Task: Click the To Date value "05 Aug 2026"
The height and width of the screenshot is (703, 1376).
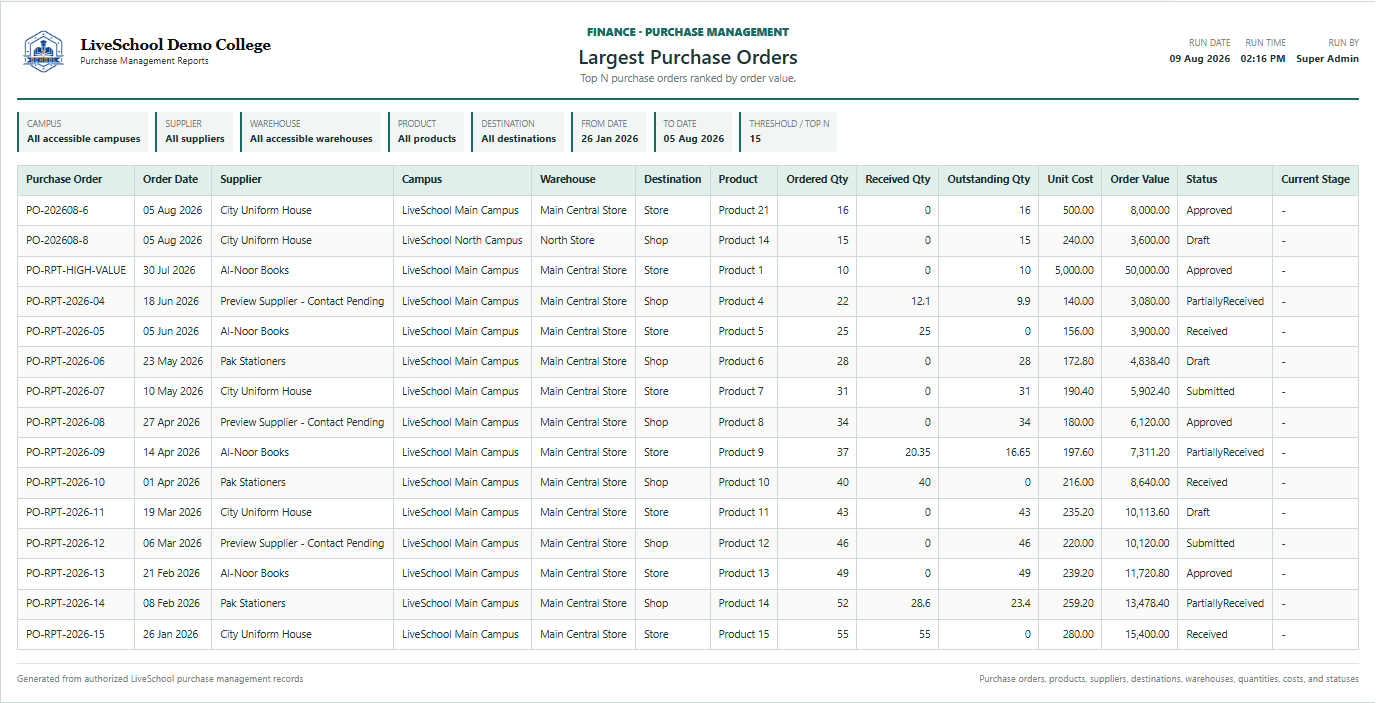Action: tap(694, 139)
